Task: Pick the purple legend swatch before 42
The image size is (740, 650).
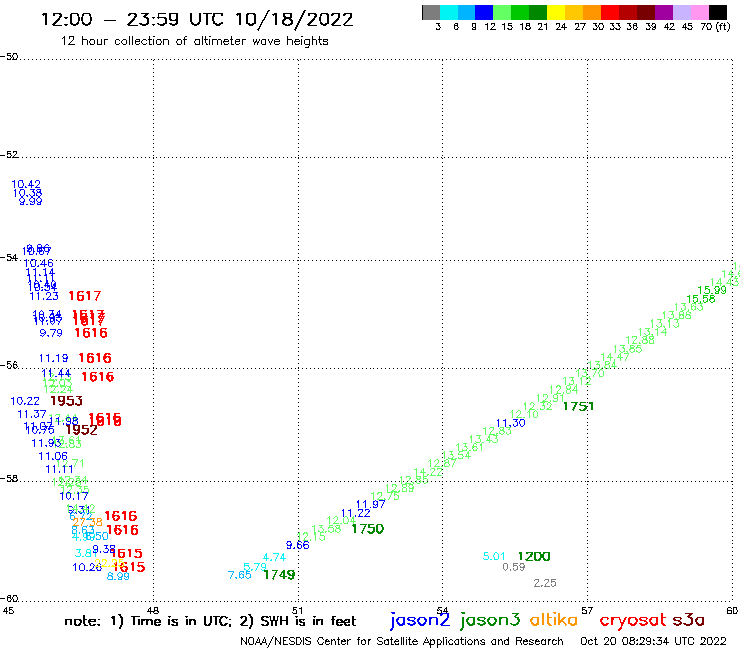Action: (x=664, y=12)
